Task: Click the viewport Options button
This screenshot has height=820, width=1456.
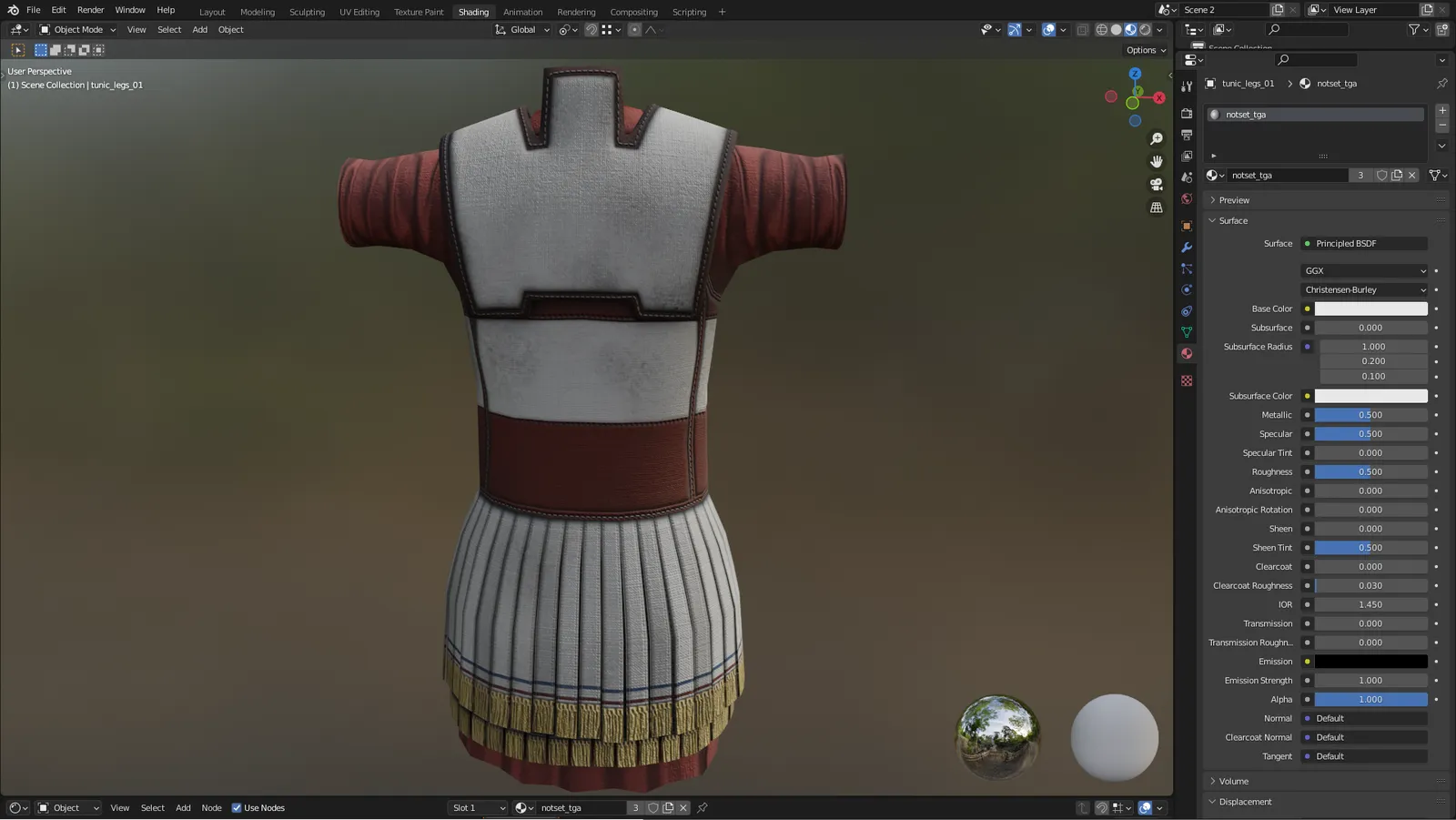Action: tap(1146, 51)
